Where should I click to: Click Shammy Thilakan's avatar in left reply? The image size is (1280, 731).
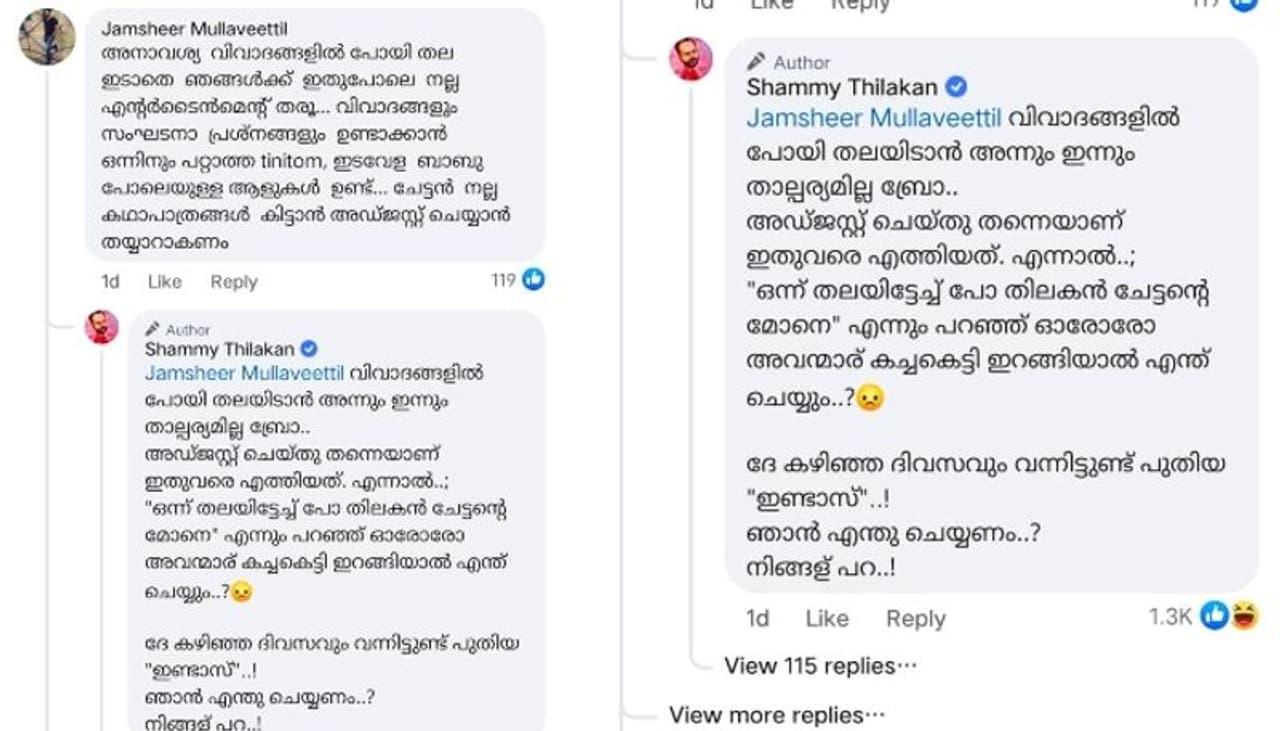(101, 327)
